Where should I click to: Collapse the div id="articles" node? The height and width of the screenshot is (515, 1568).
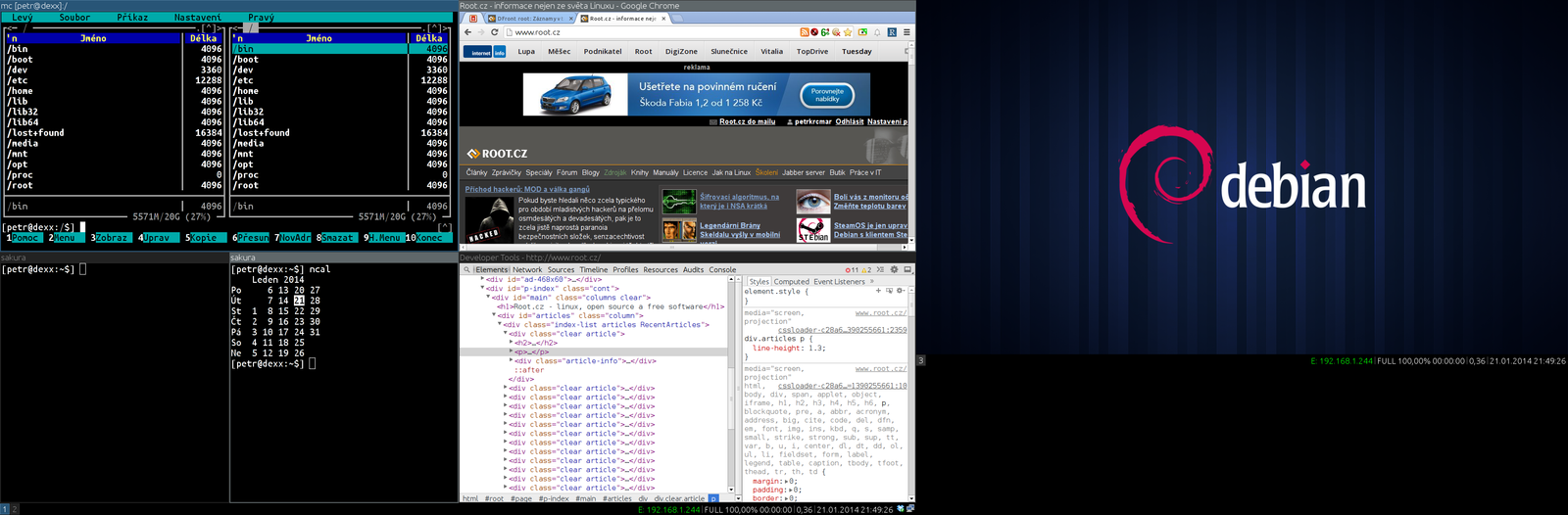tap(494, 315)
